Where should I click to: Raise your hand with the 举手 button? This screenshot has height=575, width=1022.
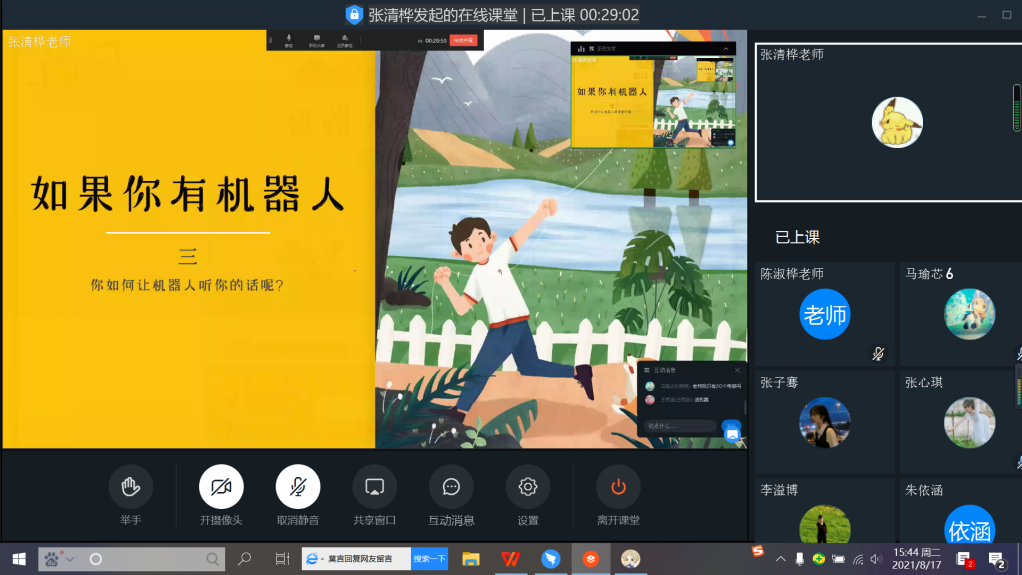[130, 487]
